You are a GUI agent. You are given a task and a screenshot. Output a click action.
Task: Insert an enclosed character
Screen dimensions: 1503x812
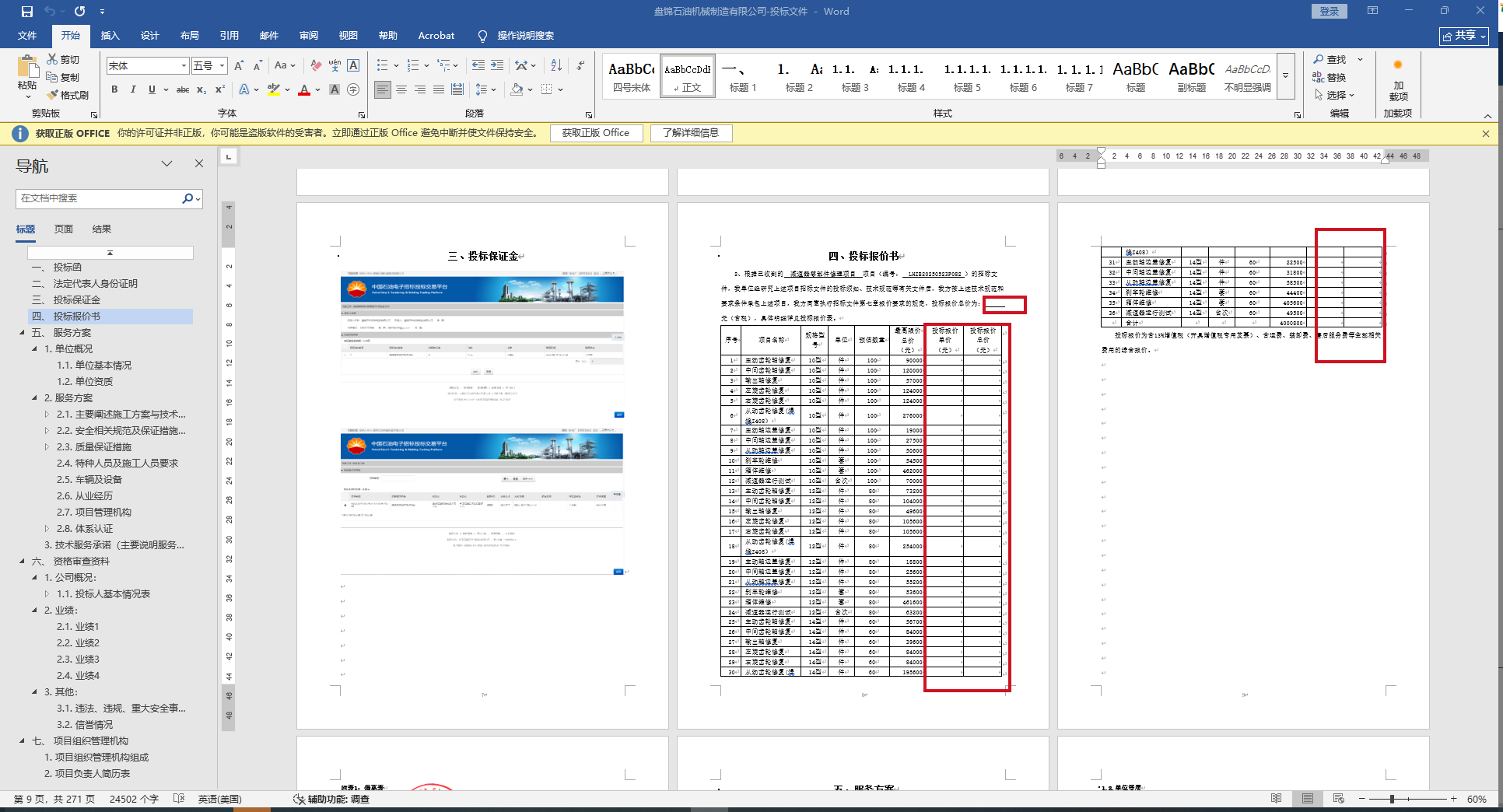353,89
